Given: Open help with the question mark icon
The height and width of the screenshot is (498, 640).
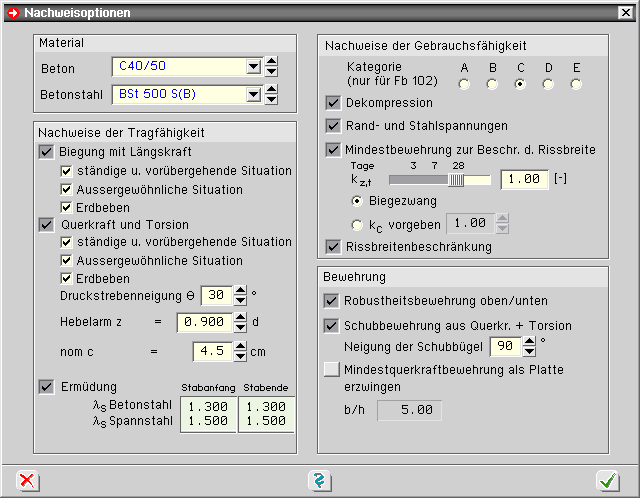Looking at the screenshot, I should tap(319, 481).
